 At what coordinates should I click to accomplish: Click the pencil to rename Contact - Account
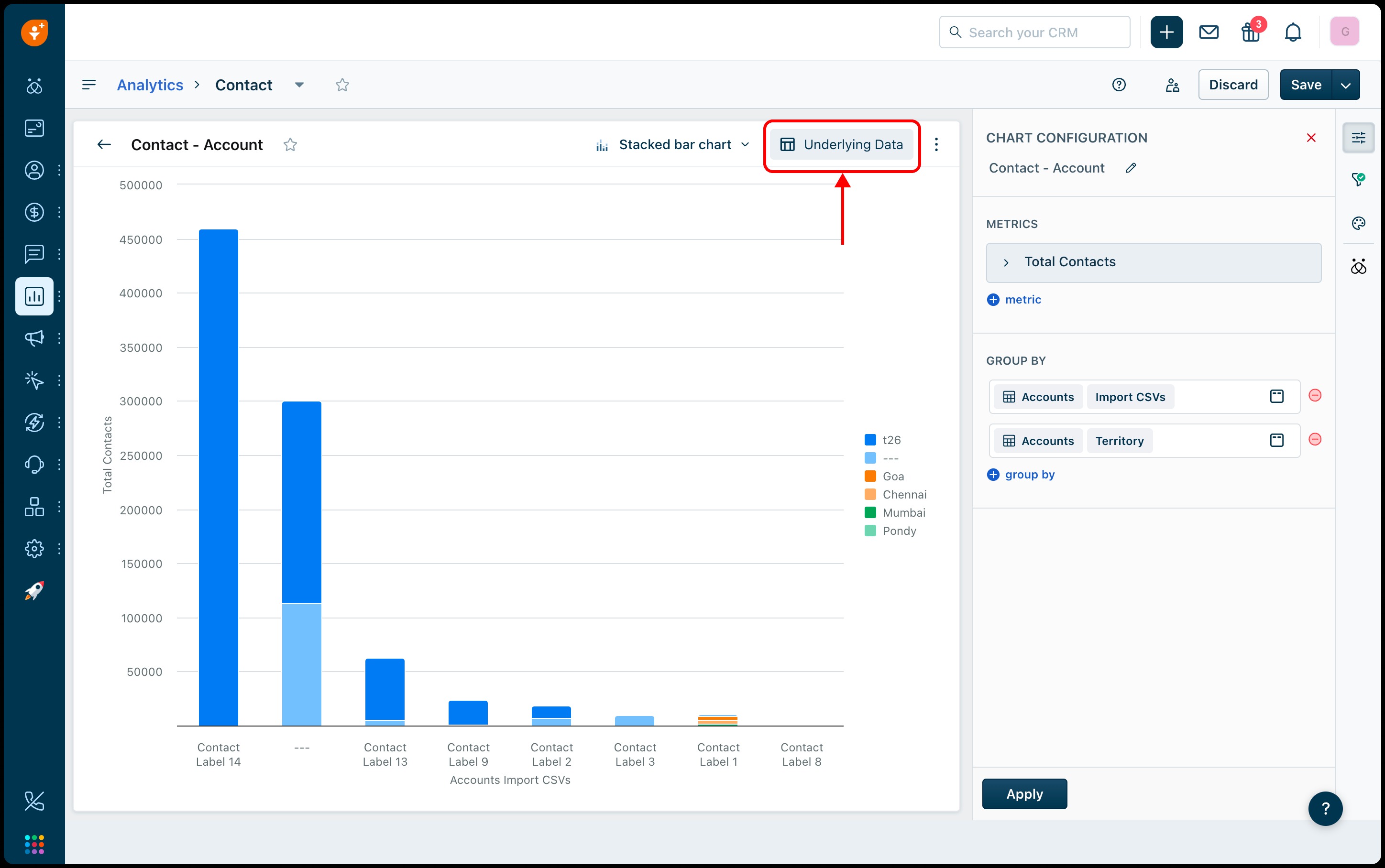pos(1131,168)
